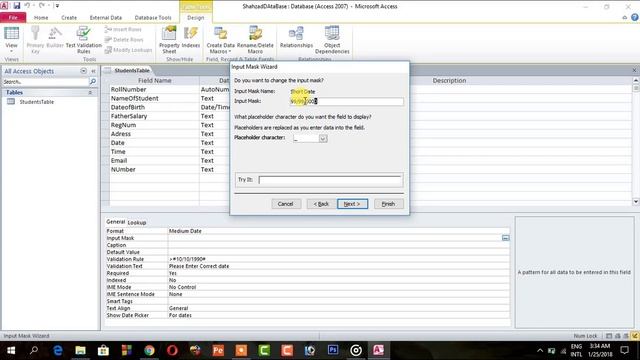Image resolution: width=640 pixels, height=360 pixels.
Task: Click the navigation pane Search box
Action: pyautogui.click(x=45, y=82)
